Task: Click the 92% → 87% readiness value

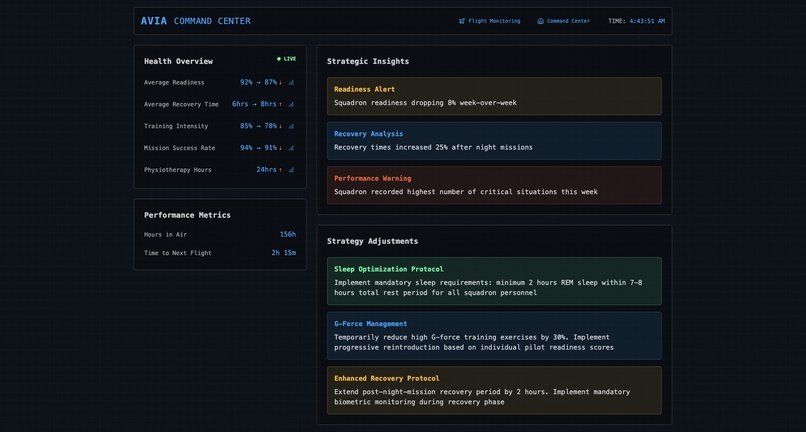Action: (258, 82)
